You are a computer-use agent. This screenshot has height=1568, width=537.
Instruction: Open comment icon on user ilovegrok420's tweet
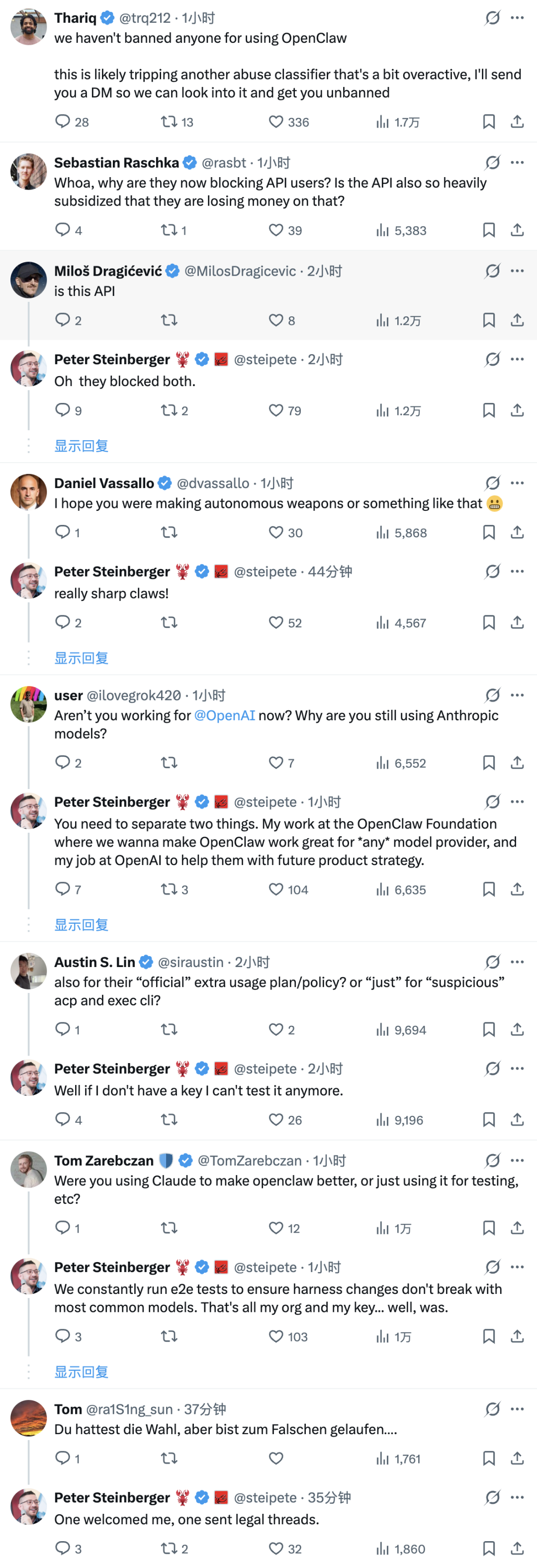click(63, 762)
